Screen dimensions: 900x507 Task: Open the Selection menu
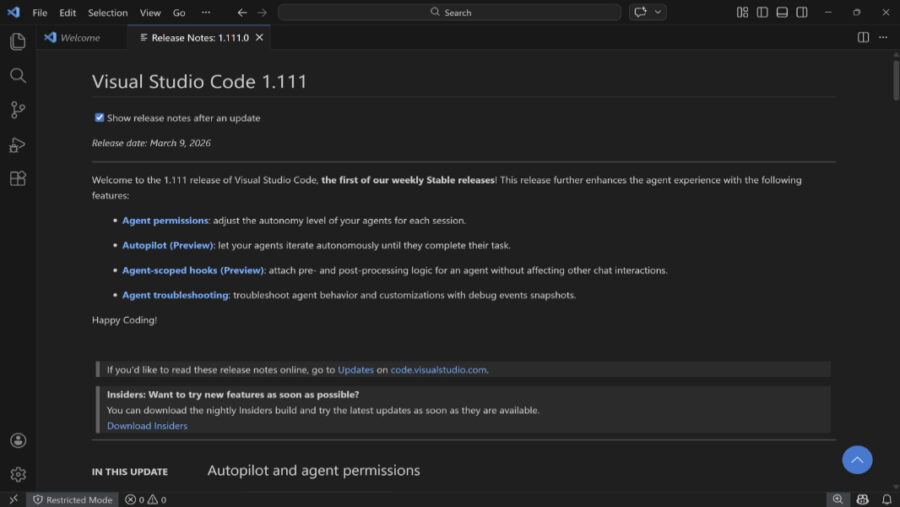pos(107,12)
